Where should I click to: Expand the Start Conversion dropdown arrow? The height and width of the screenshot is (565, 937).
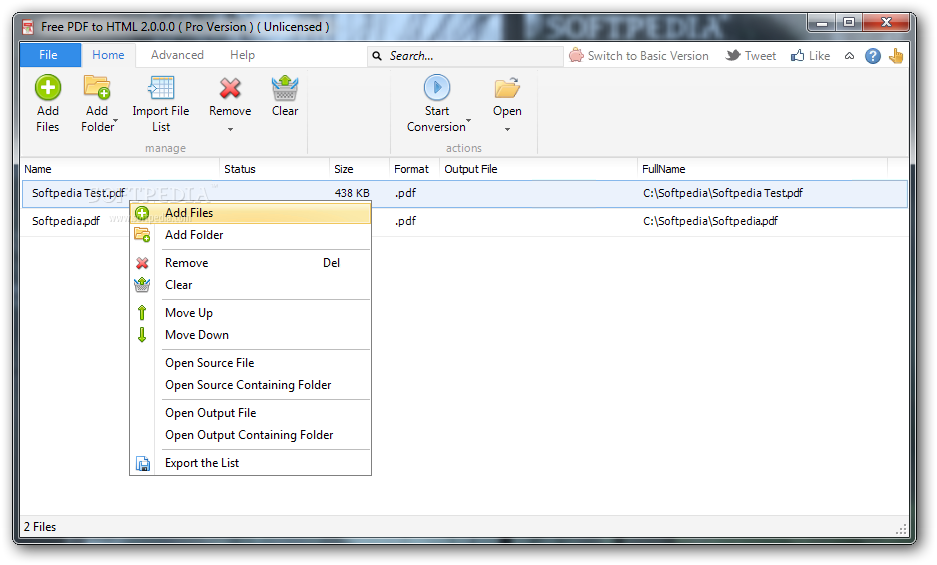point(468,121)
